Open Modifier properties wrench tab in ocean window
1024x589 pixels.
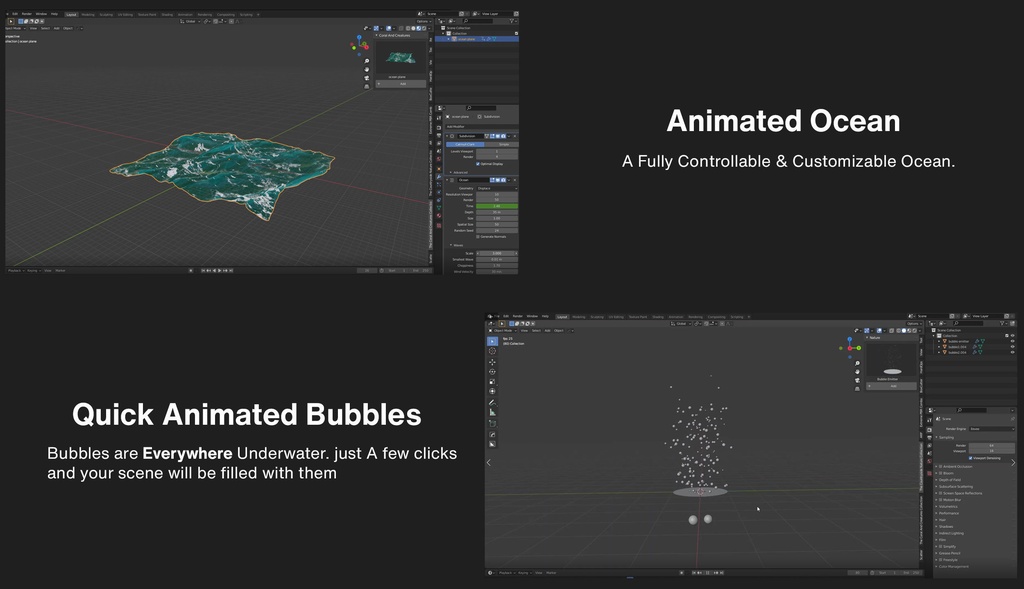[x=439, y=176]
